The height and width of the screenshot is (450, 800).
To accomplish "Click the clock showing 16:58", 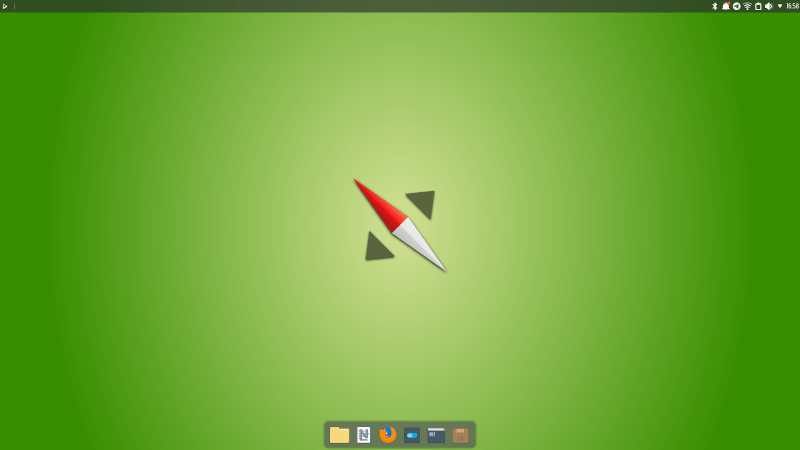I will pyautogui.click(x=793, y=6).
